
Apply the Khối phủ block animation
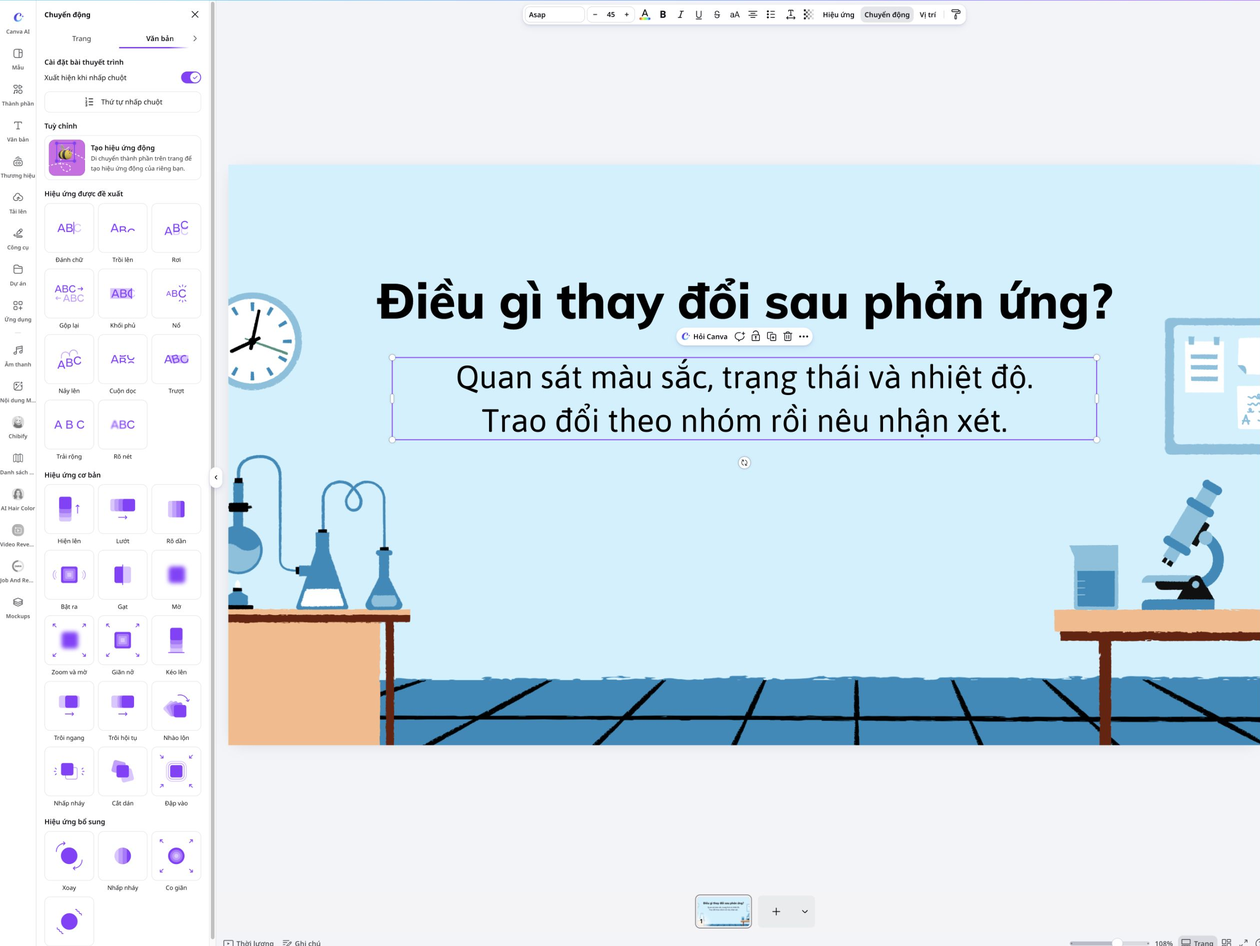coord(123,294)
